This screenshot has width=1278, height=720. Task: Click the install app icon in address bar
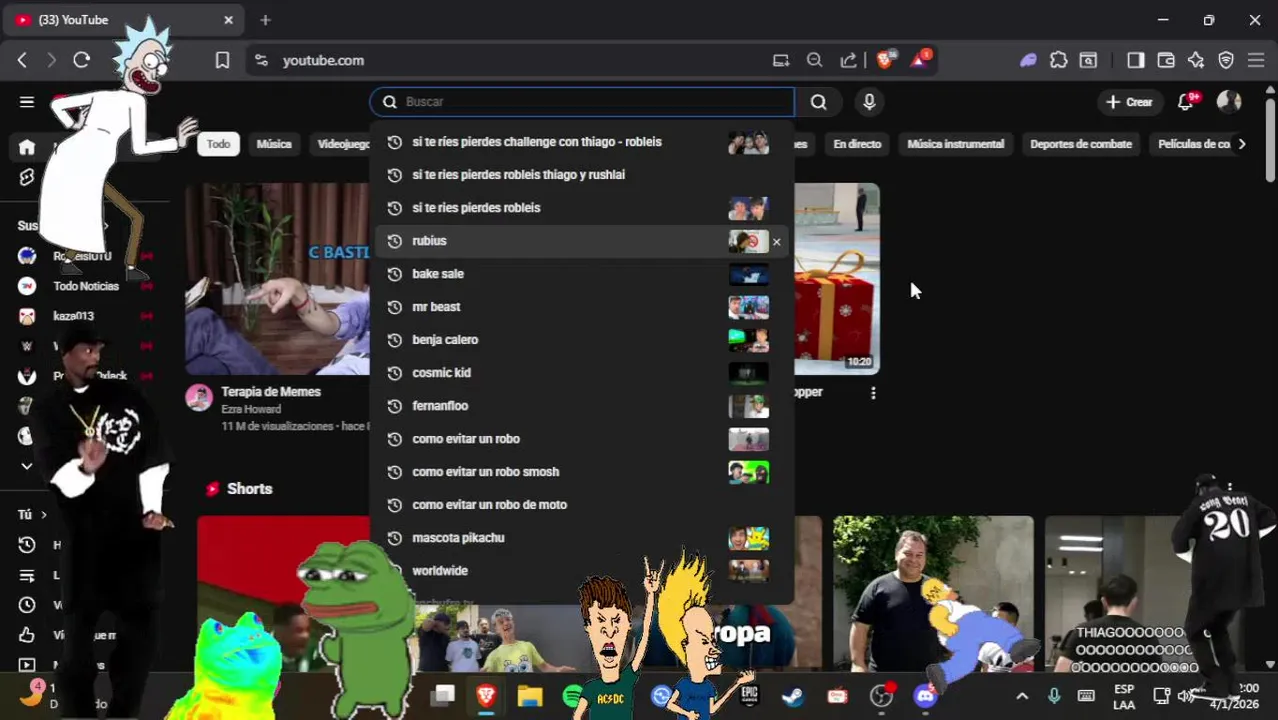tap(781, 60)
